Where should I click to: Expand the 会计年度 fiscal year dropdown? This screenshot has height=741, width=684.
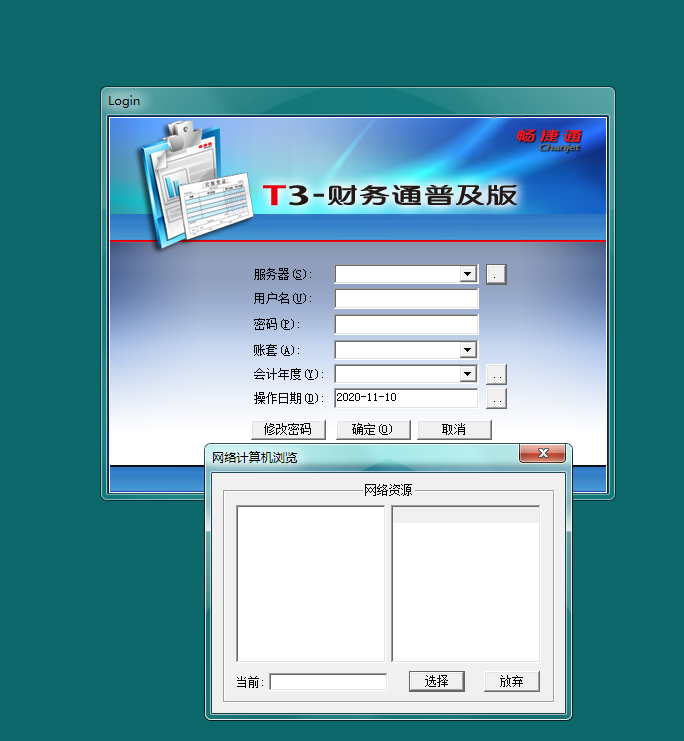[x=467, y=374]
